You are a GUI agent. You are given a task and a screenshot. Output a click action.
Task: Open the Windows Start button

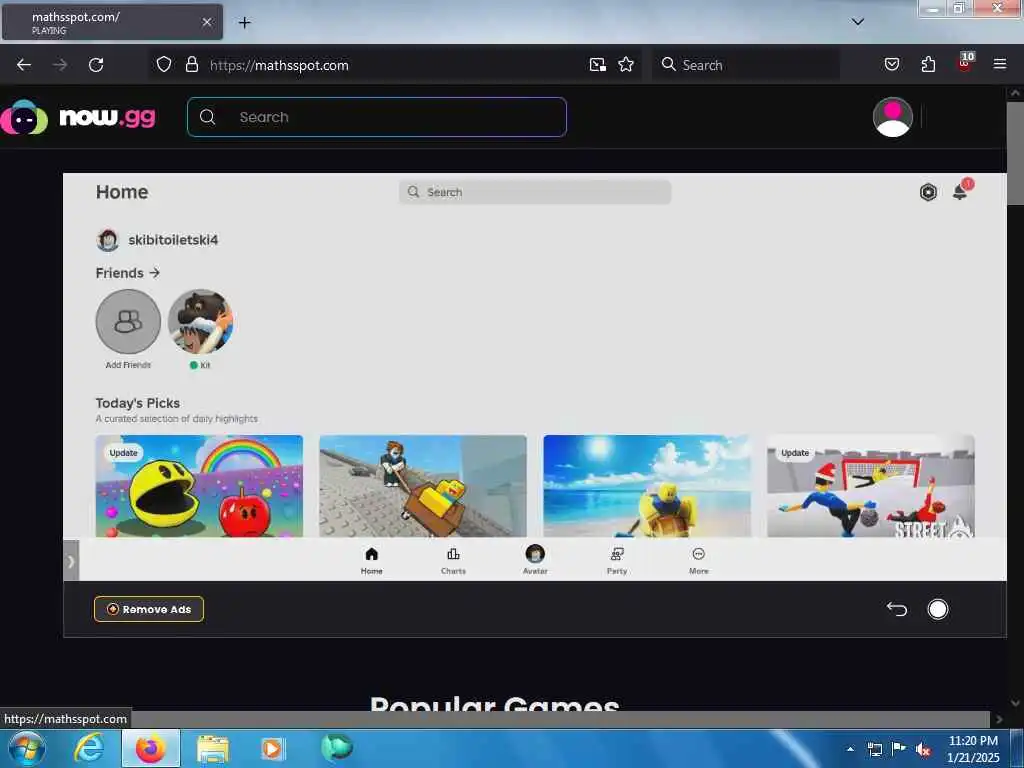[25, 748]
